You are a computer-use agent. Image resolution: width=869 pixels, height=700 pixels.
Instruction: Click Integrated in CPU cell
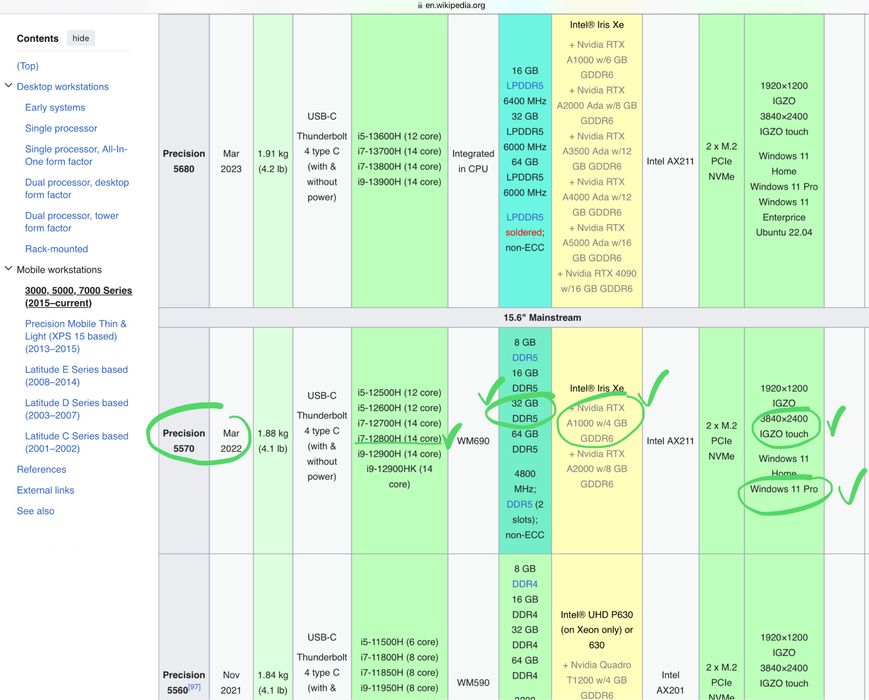pos(473,161)
